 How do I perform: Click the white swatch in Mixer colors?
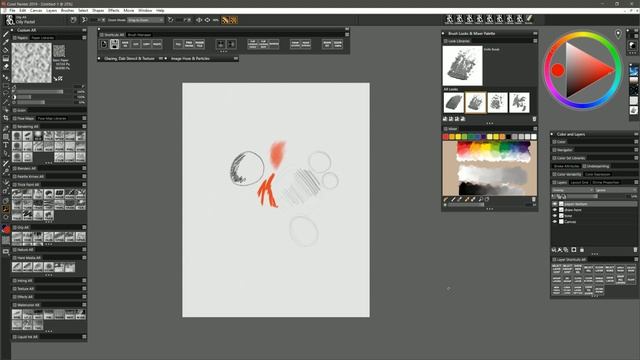534,137
